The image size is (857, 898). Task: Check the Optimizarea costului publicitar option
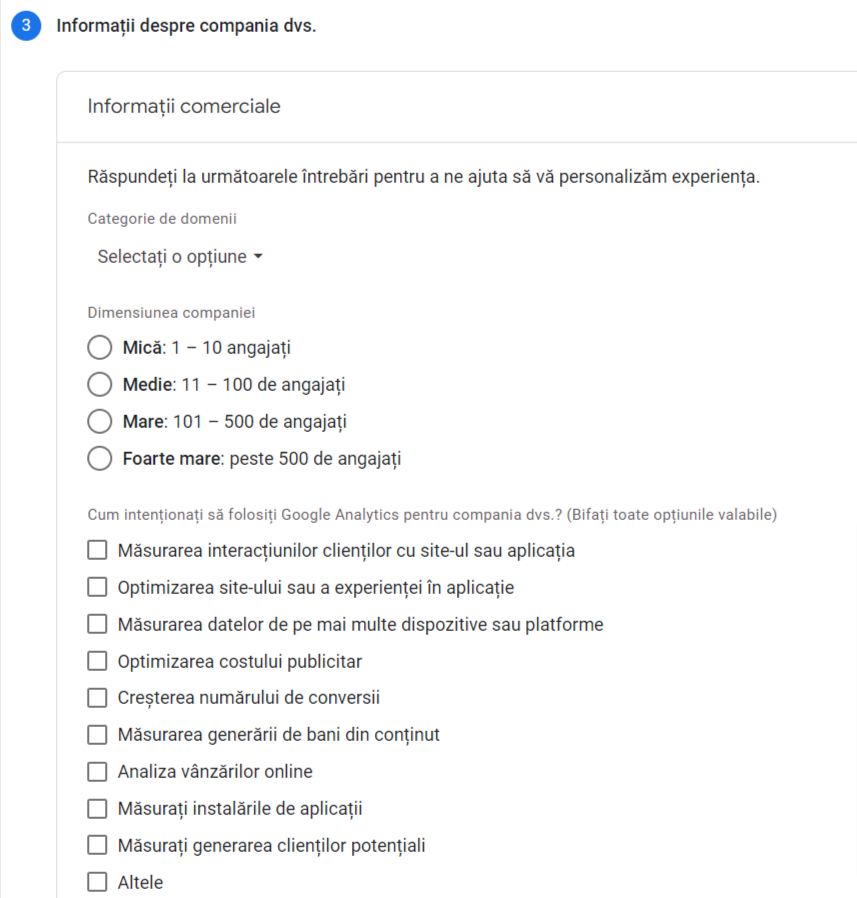coord(97,660)
